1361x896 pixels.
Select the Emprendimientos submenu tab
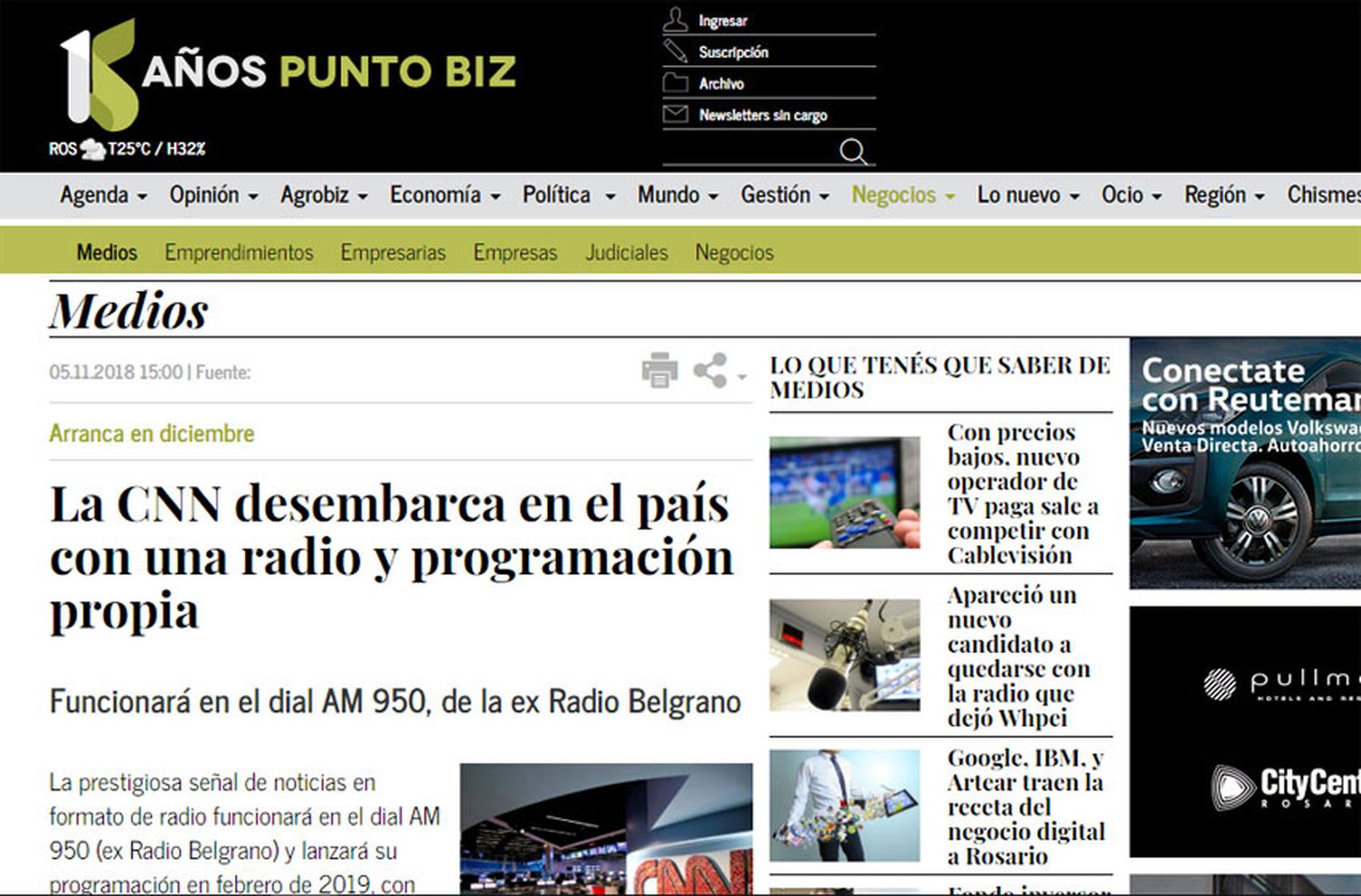(x=239, y=252)
